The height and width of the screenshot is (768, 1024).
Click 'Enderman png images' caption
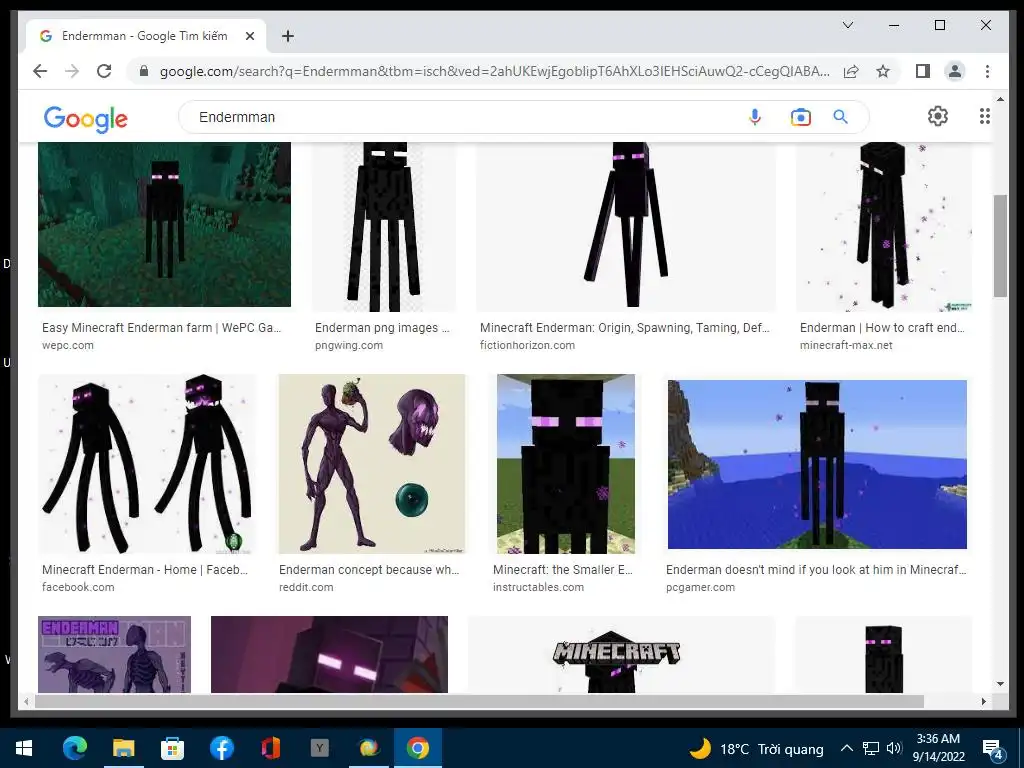tap(382, 328)
